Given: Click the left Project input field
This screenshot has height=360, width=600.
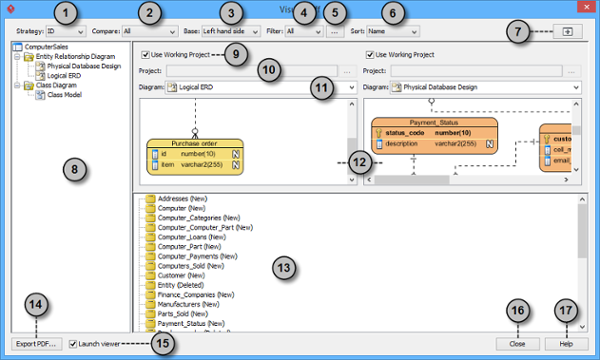Looking at the screenshot, I should [x=252, y=71].
